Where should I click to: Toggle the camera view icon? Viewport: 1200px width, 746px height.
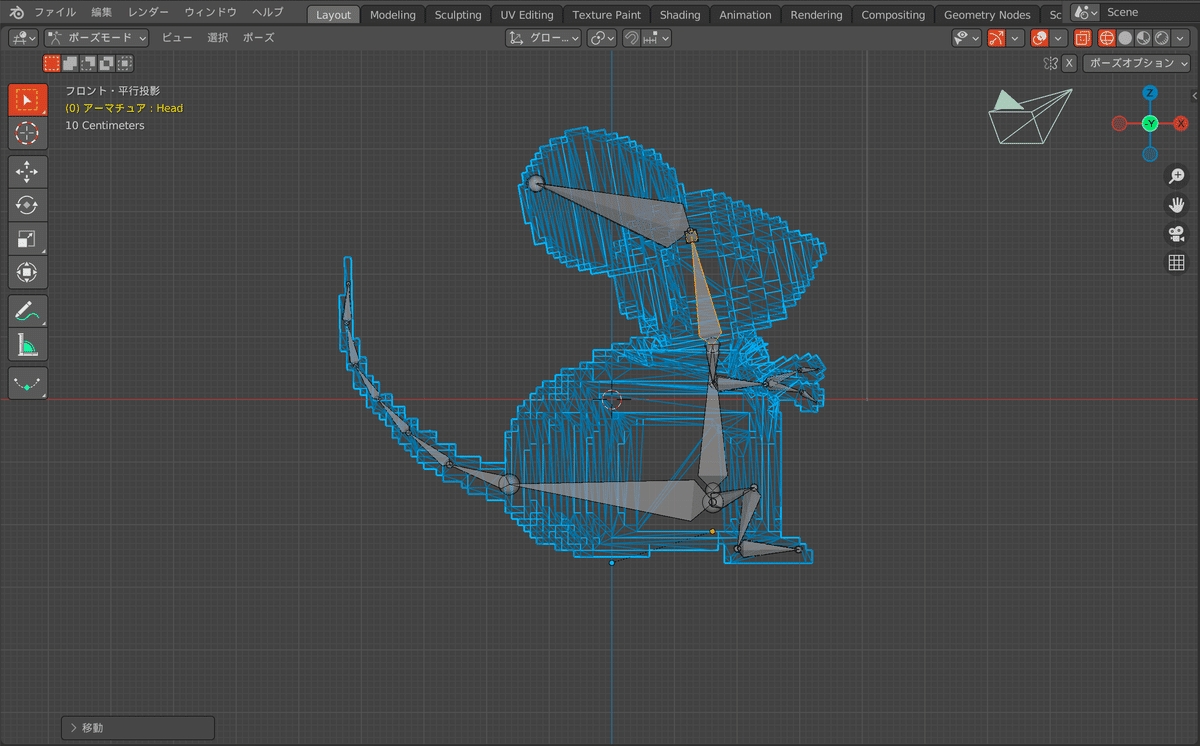tap(1177, 234)
